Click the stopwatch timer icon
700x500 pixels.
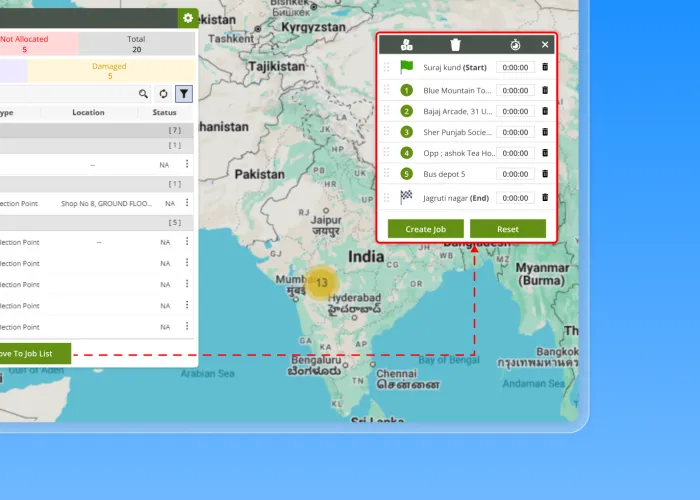pyautogui.click(x=515, y=45)
